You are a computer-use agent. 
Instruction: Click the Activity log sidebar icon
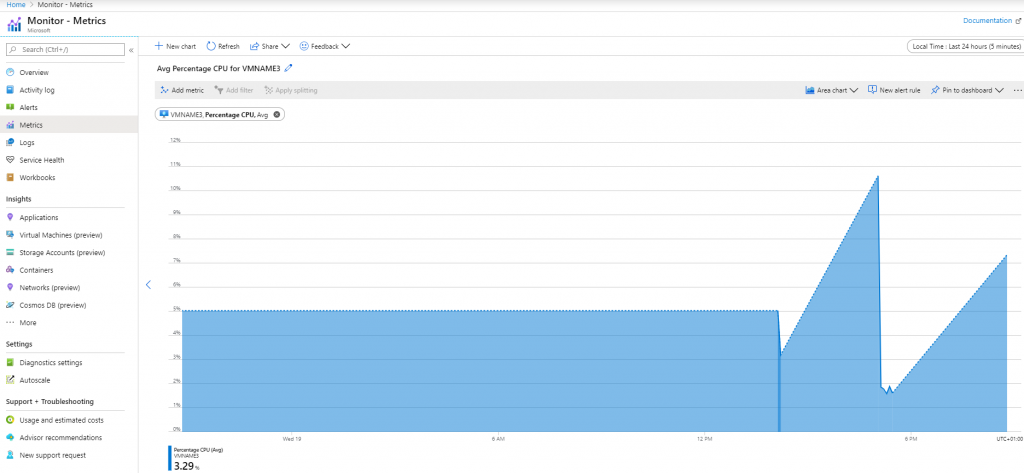point(10,90)
